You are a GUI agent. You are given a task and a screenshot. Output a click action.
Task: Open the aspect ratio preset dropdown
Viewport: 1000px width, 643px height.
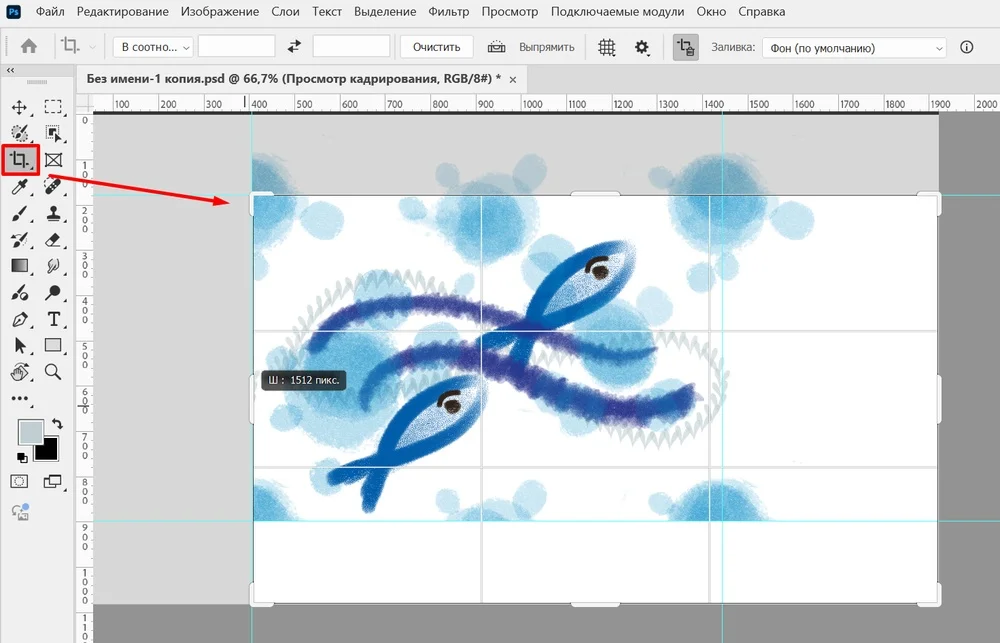(152, 47)
